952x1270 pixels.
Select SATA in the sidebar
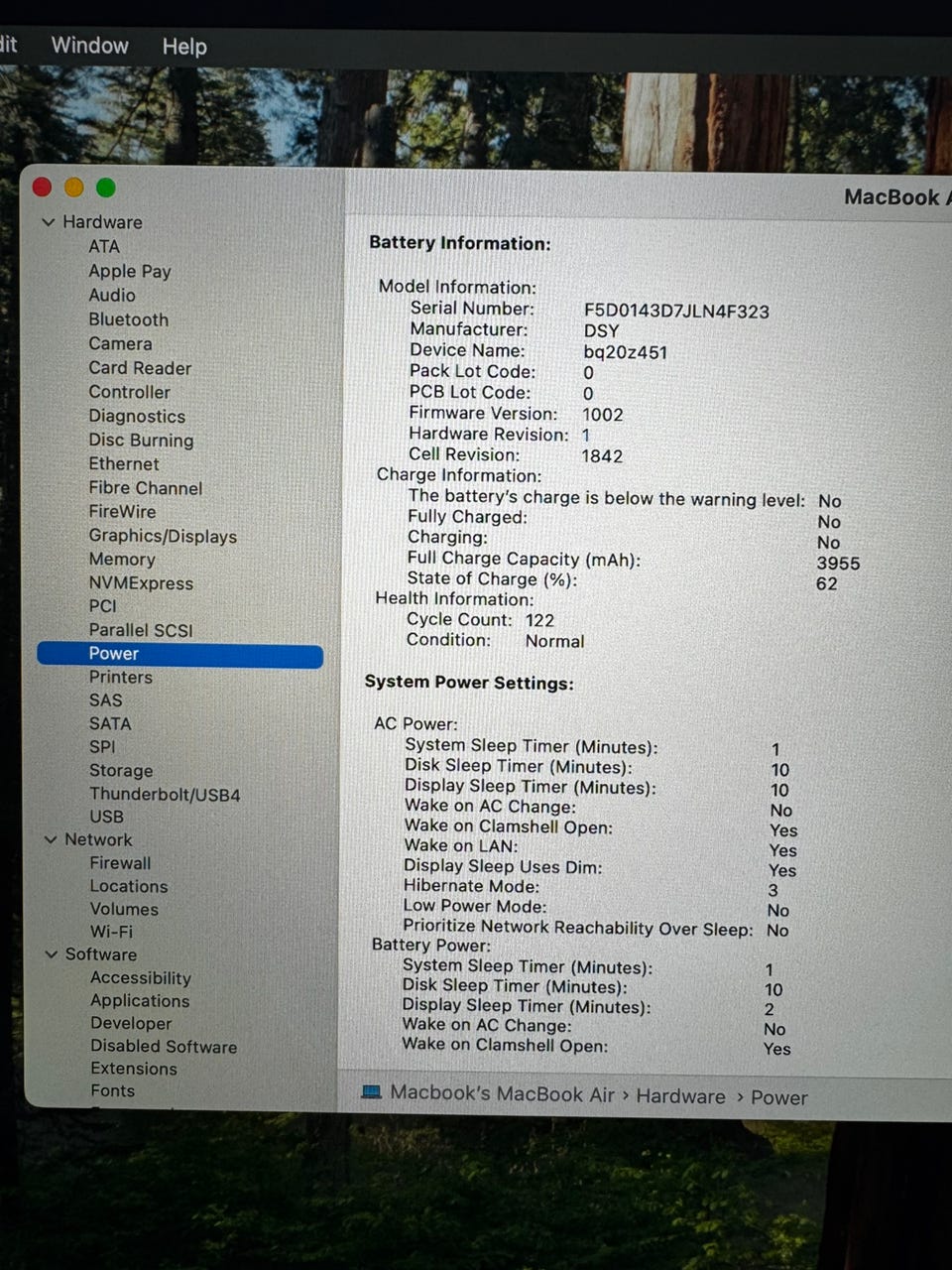pos(110,723)
